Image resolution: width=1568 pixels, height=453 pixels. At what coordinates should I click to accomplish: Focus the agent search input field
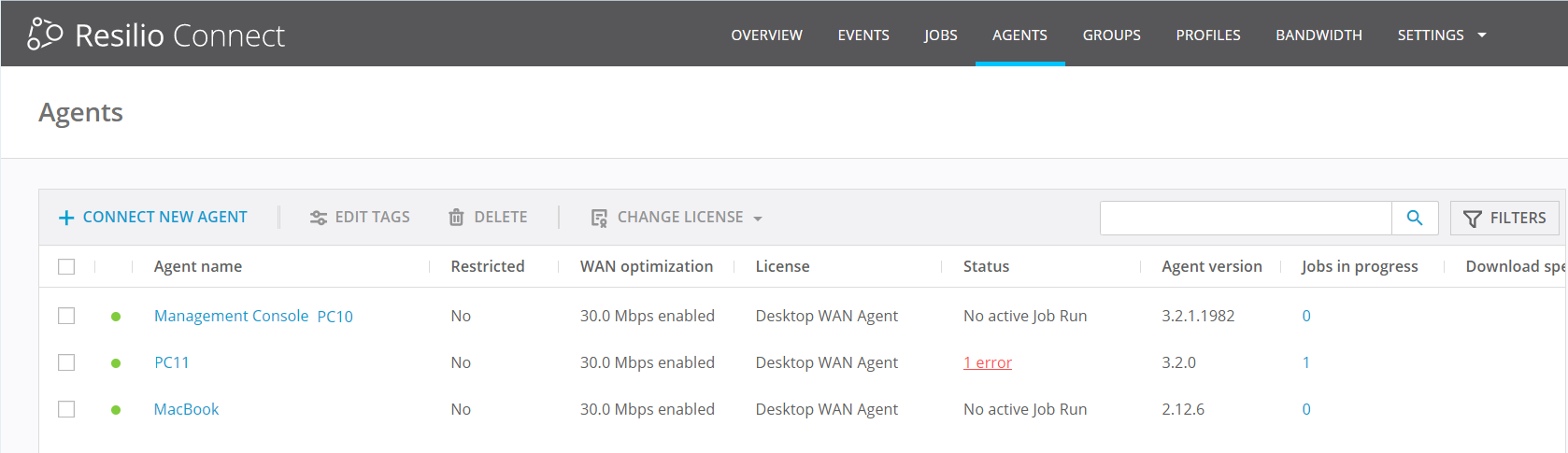(1246, 218)
